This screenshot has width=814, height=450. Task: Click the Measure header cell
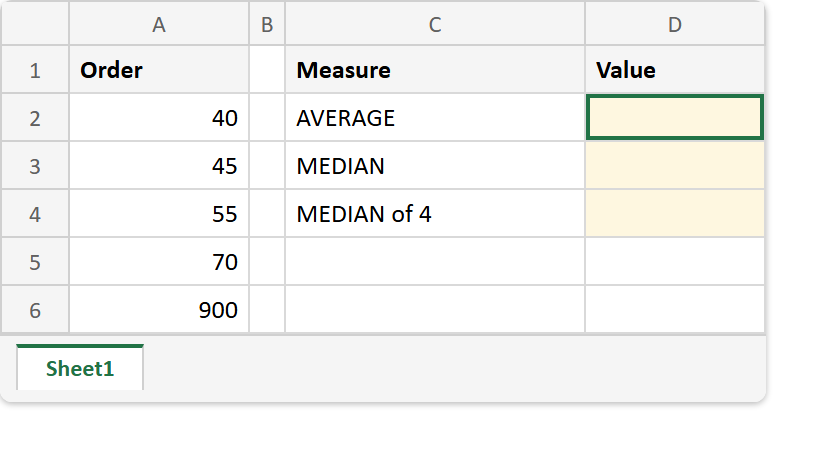(435, 70)
